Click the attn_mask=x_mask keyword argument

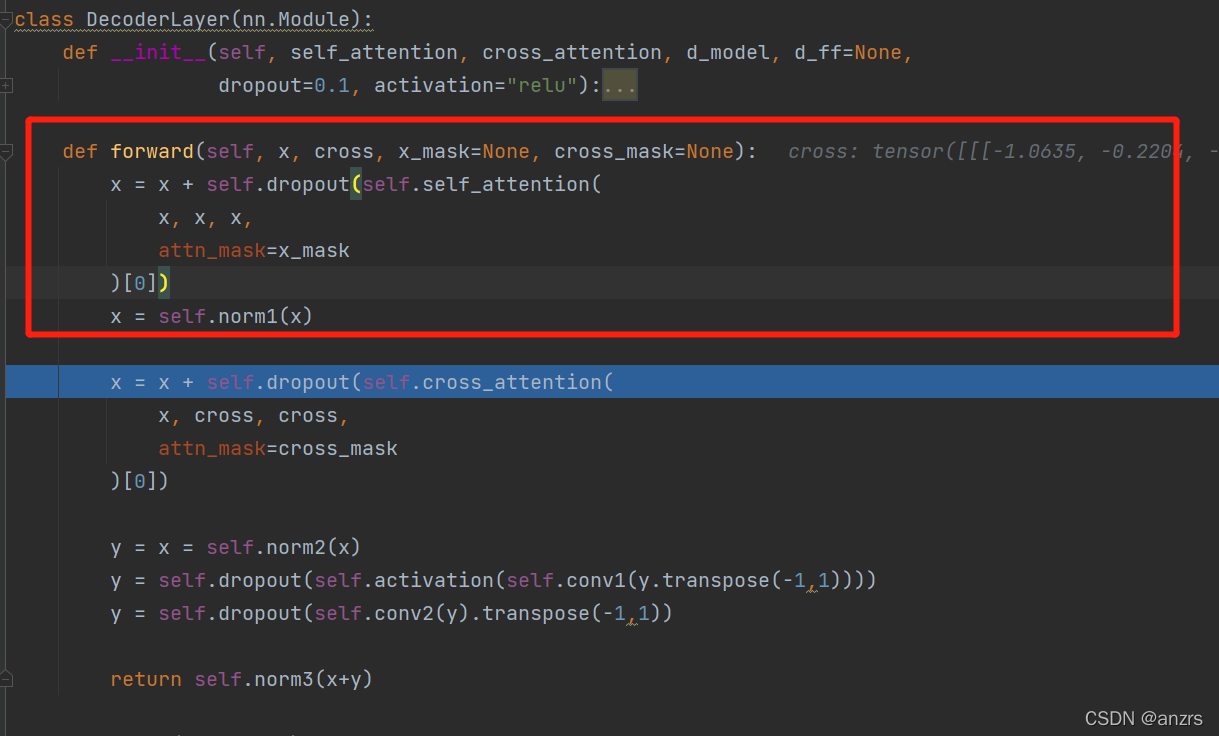pos(254,250)
